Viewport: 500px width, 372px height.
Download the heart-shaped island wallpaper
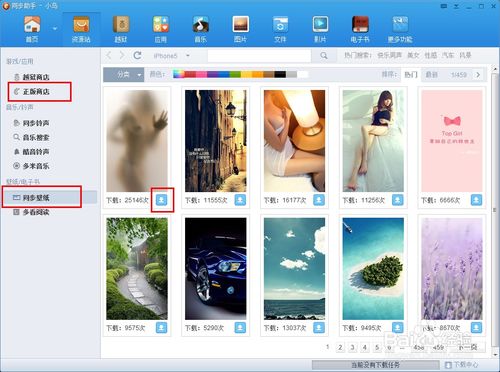click(397, 328)
